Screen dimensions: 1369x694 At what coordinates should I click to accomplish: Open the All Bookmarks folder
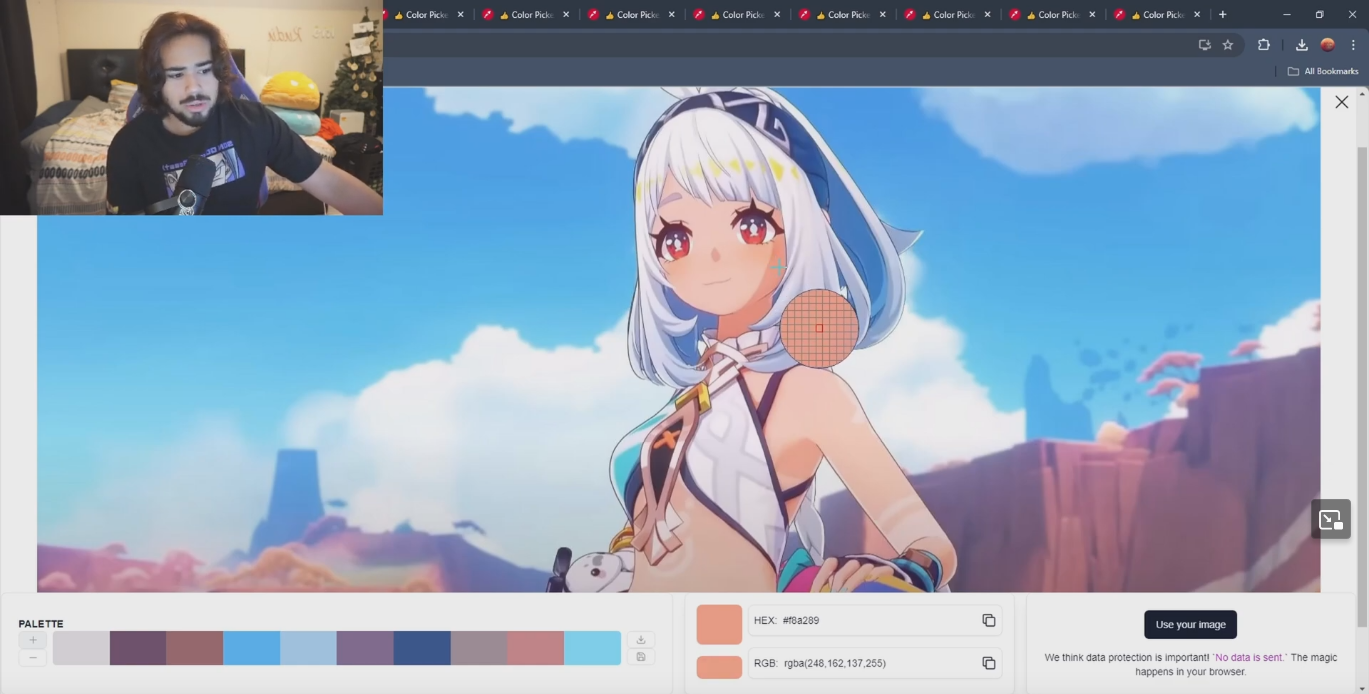click(1322, 71)
